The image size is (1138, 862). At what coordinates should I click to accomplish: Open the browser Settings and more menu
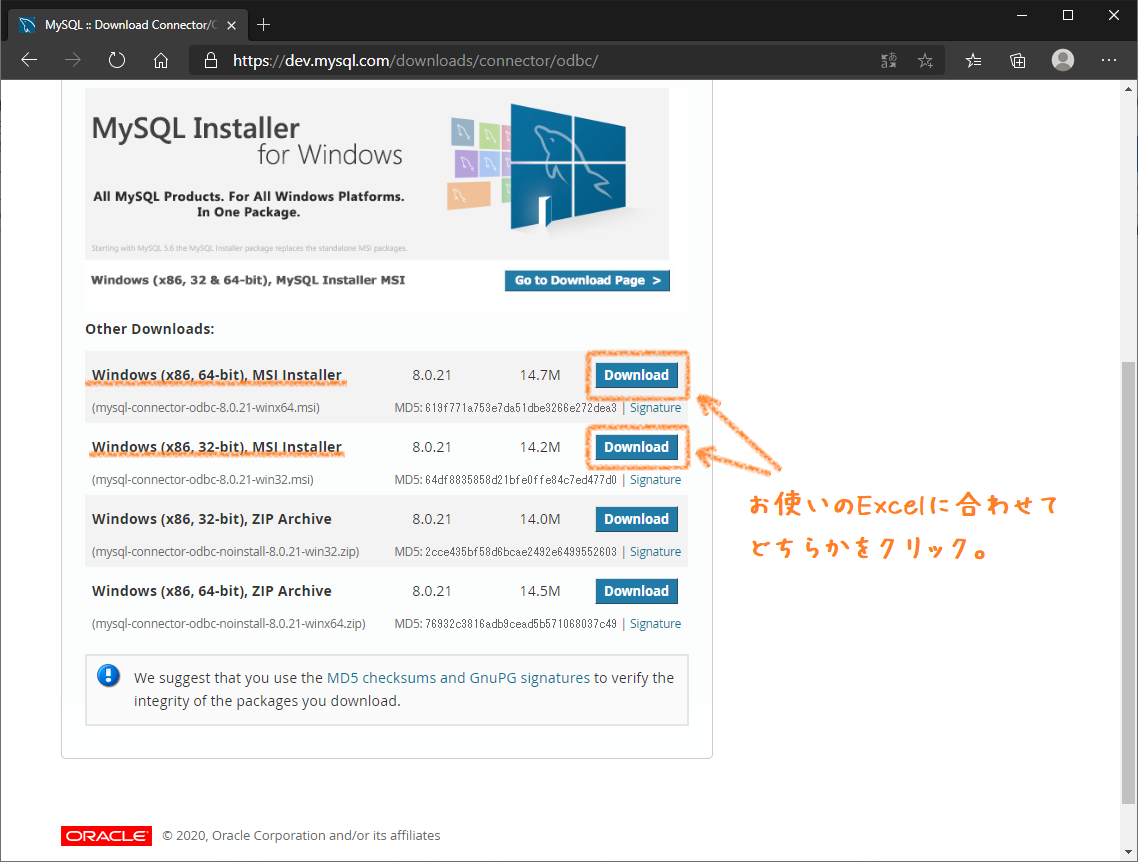click(1108, 60)
